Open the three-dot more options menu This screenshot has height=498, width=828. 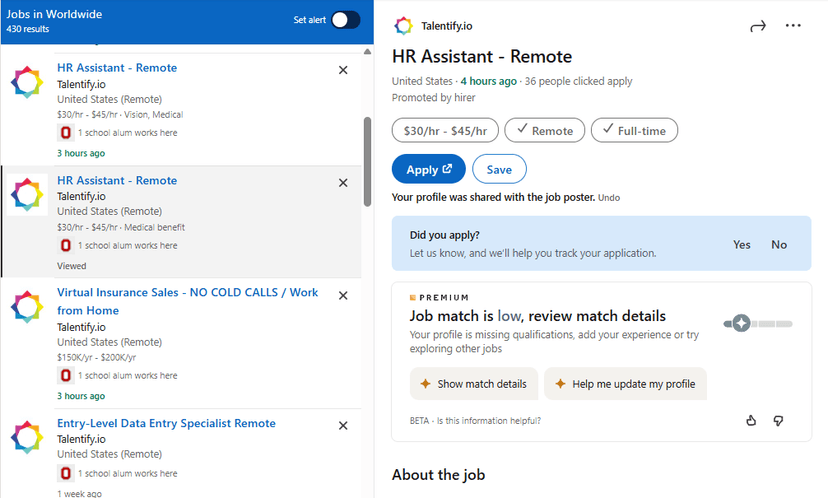793,25
